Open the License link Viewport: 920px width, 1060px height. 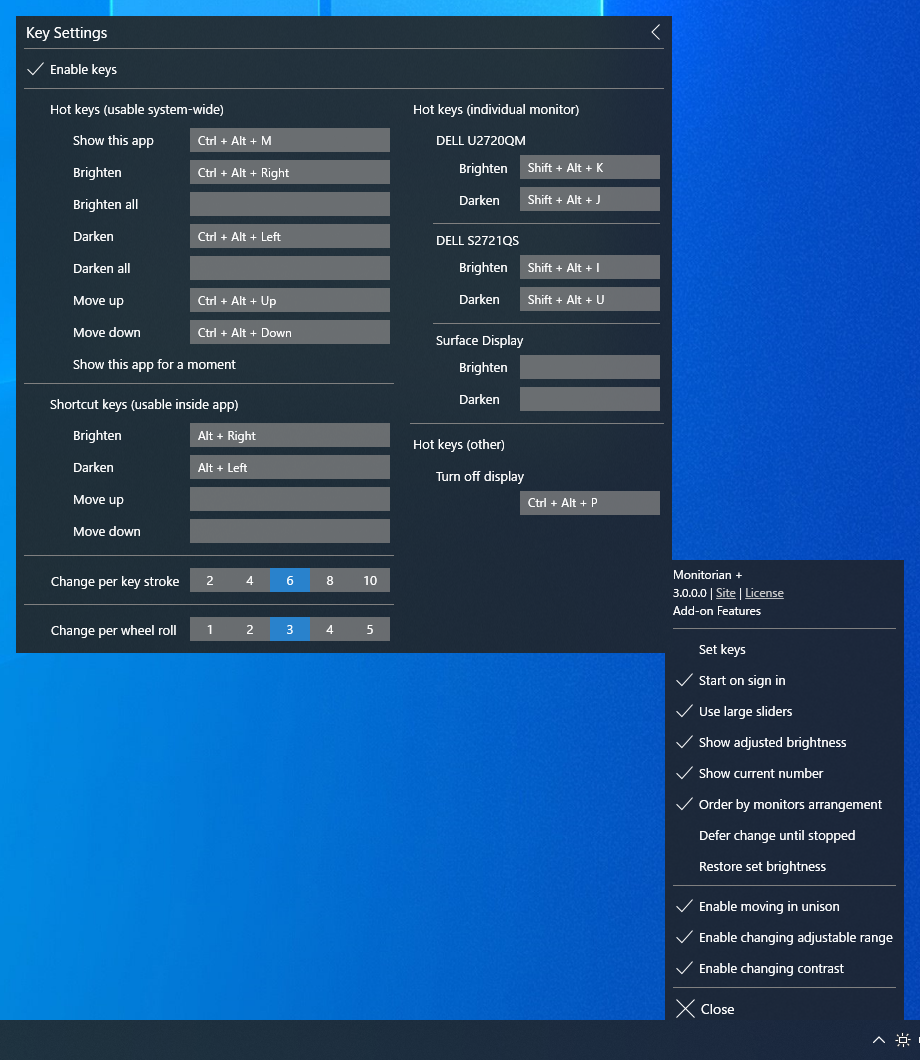coord(764,593)
